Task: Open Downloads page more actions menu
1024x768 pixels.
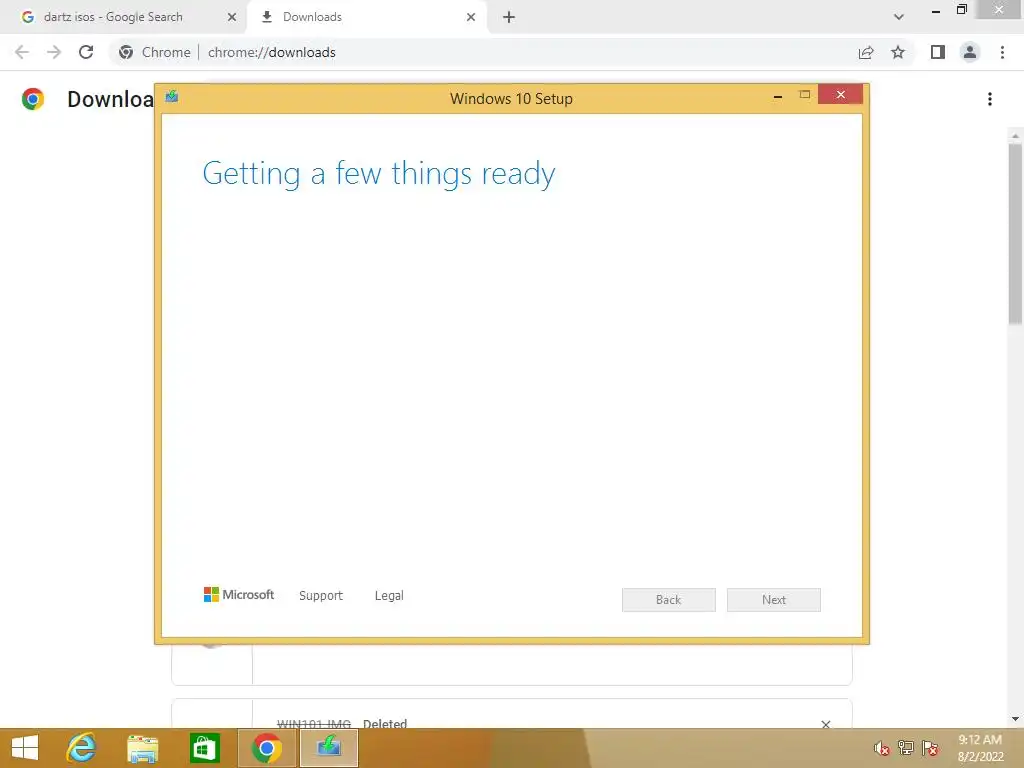Action: pyautogui.click(x=990, y=99)
